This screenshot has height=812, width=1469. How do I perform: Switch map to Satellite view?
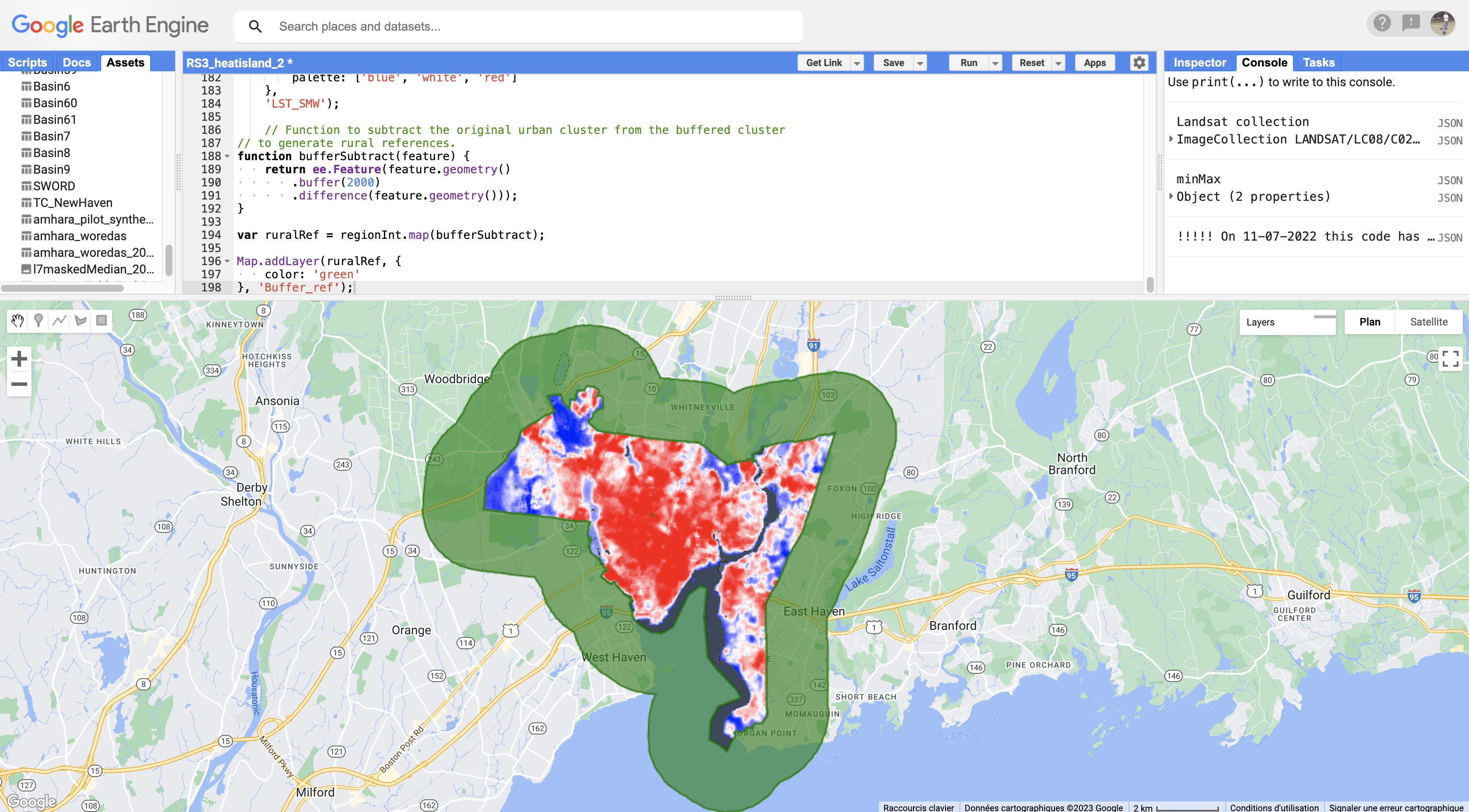click(x=1429, y=322)
